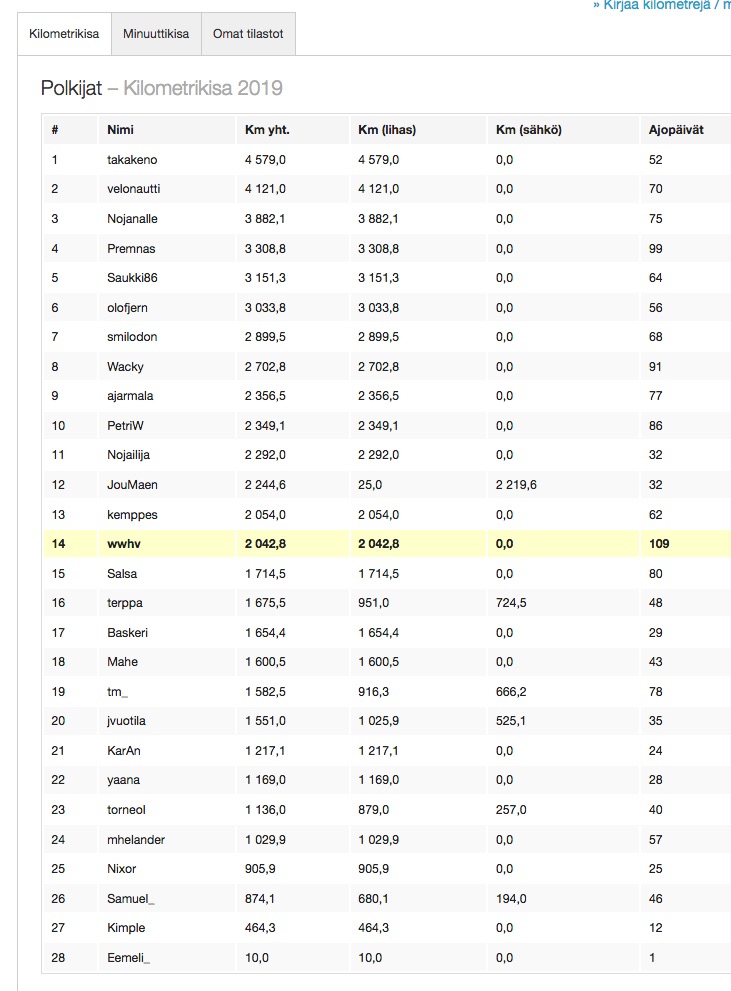731x991 pixels.
Task: Click the Nimi column header
Action: 120,130
